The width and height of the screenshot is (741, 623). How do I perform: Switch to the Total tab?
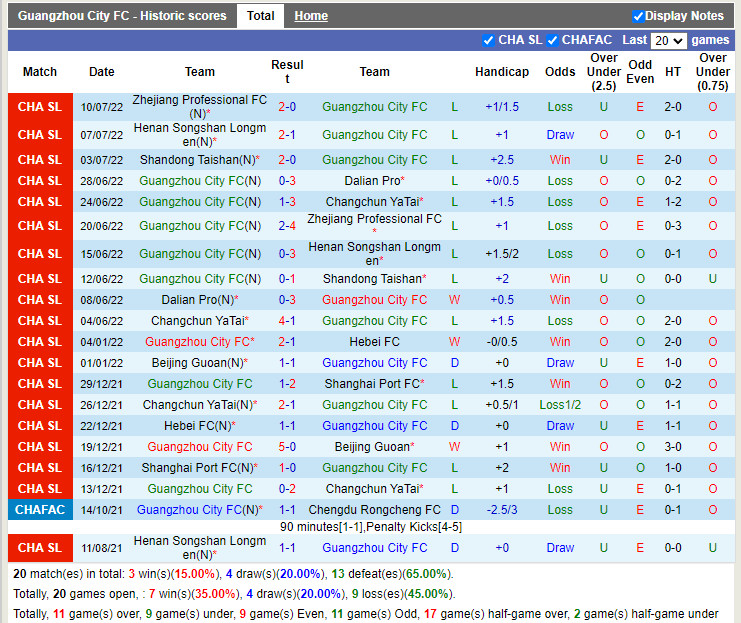tap(260, 16)
